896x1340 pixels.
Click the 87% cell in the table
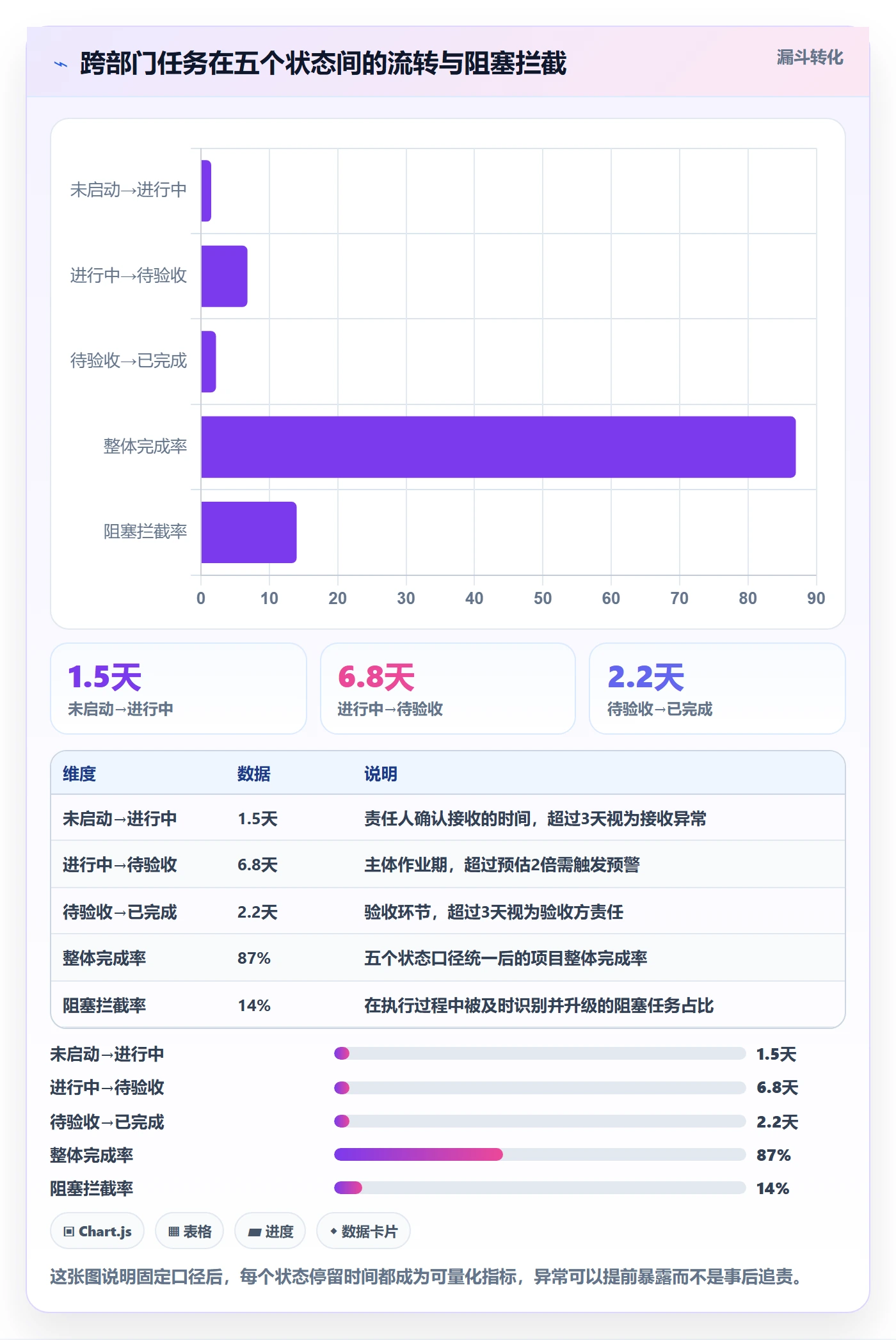click(254, 958)
